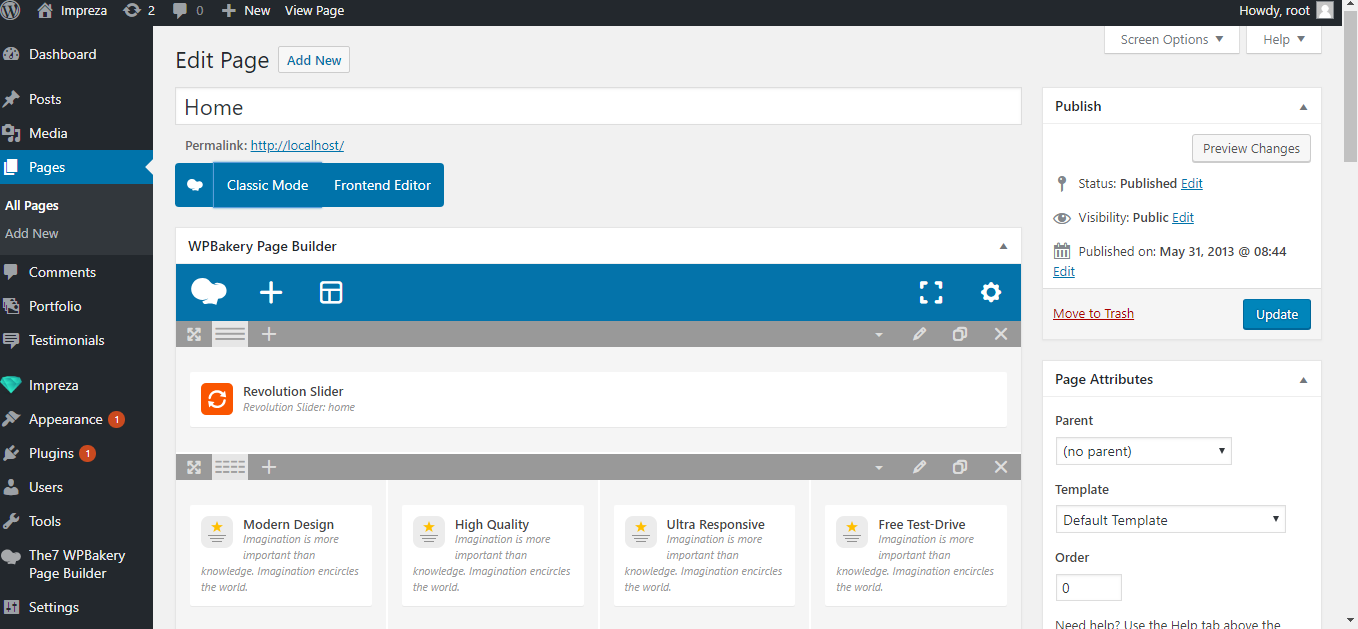1358x629 pixels.
Task: Click the Update button
Action: click(1276, 314)
